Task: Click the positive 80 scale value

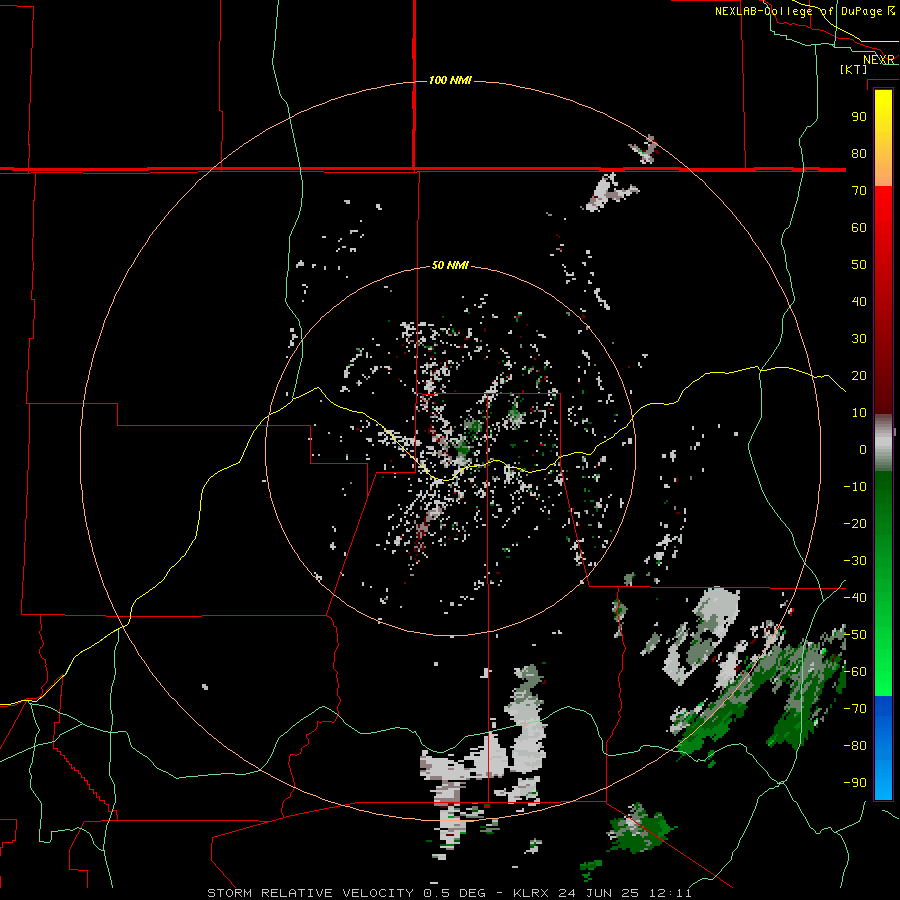Action: point(859,153)
